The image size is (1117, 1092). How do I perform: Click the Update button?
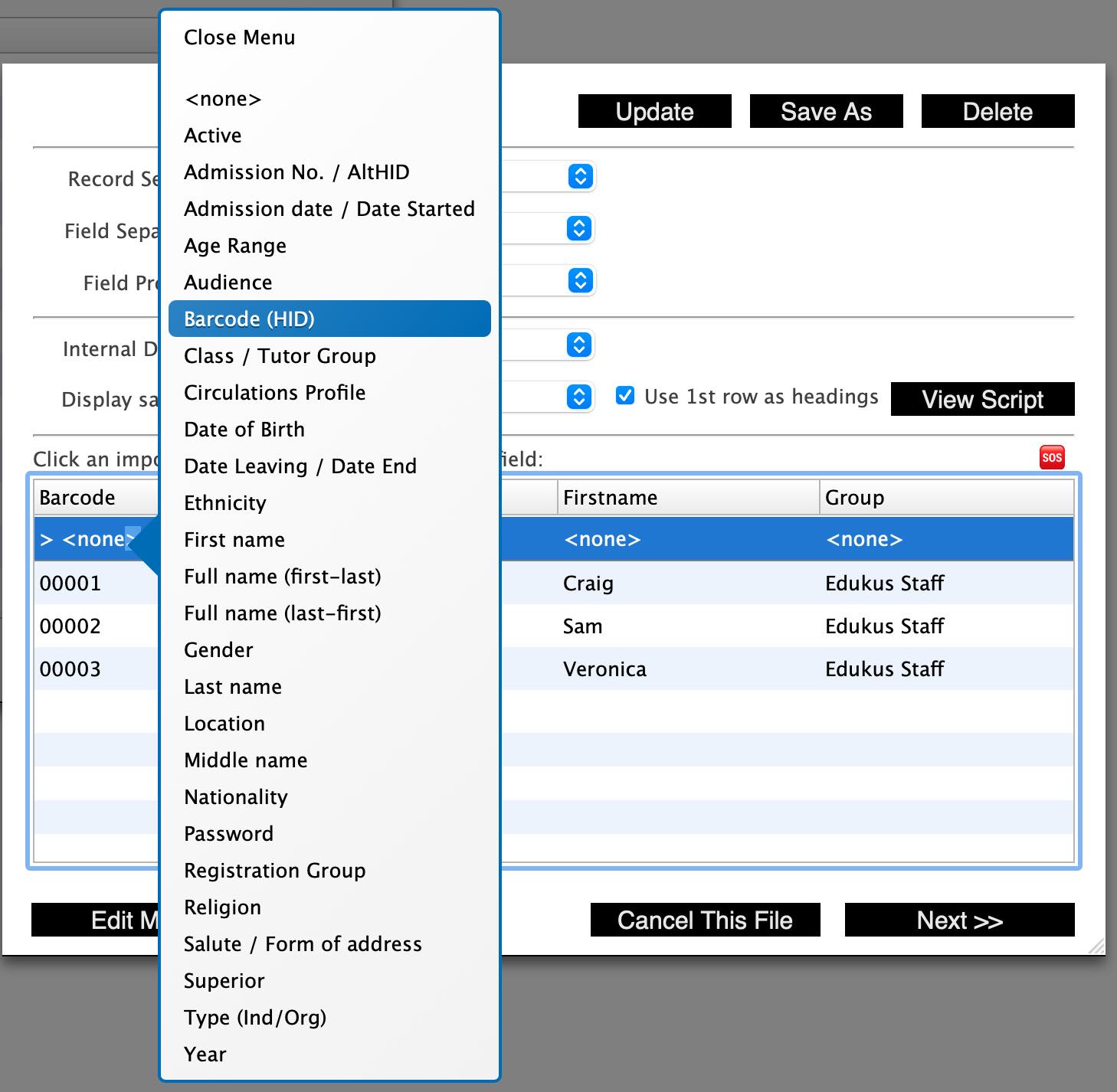(x=655, y=111)
